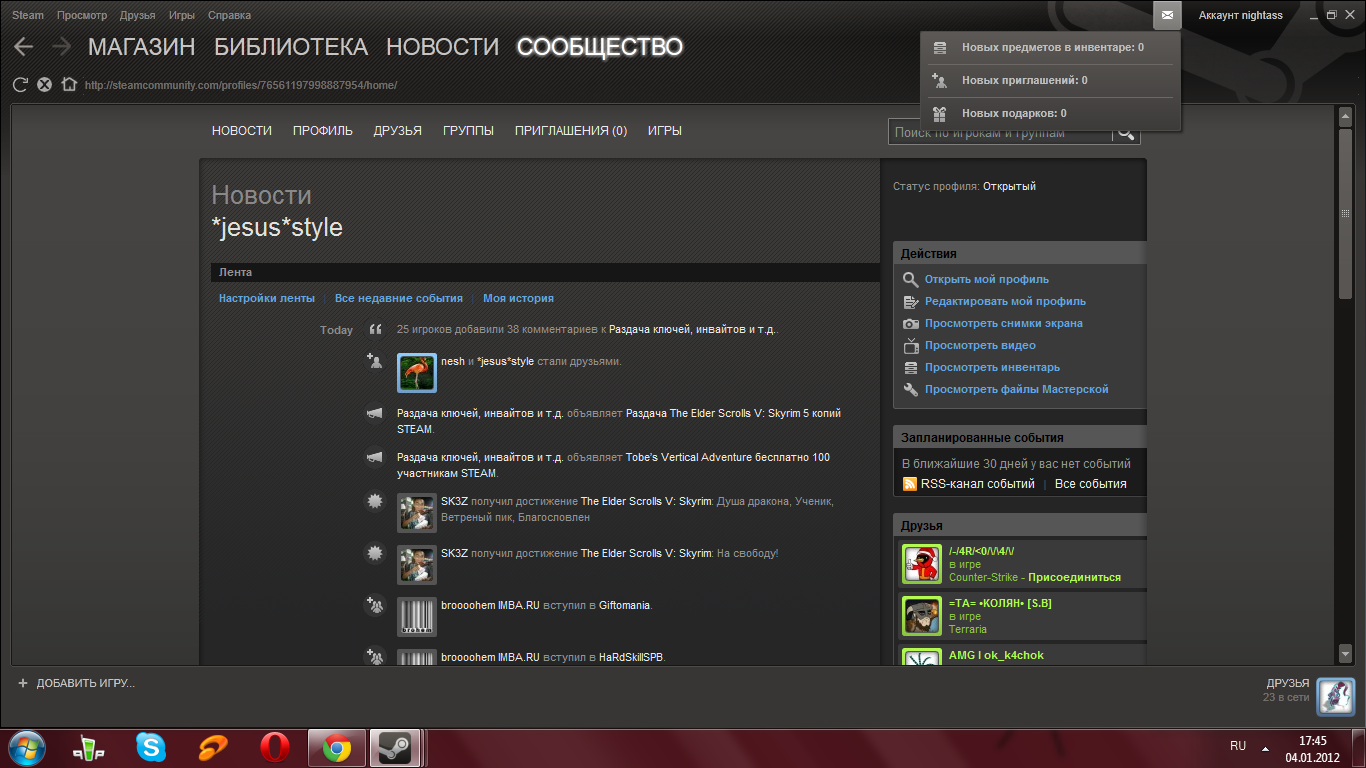Click wrench icon for Workshop files
This screenshot has height=768, width=1366.
coord(910,390)
